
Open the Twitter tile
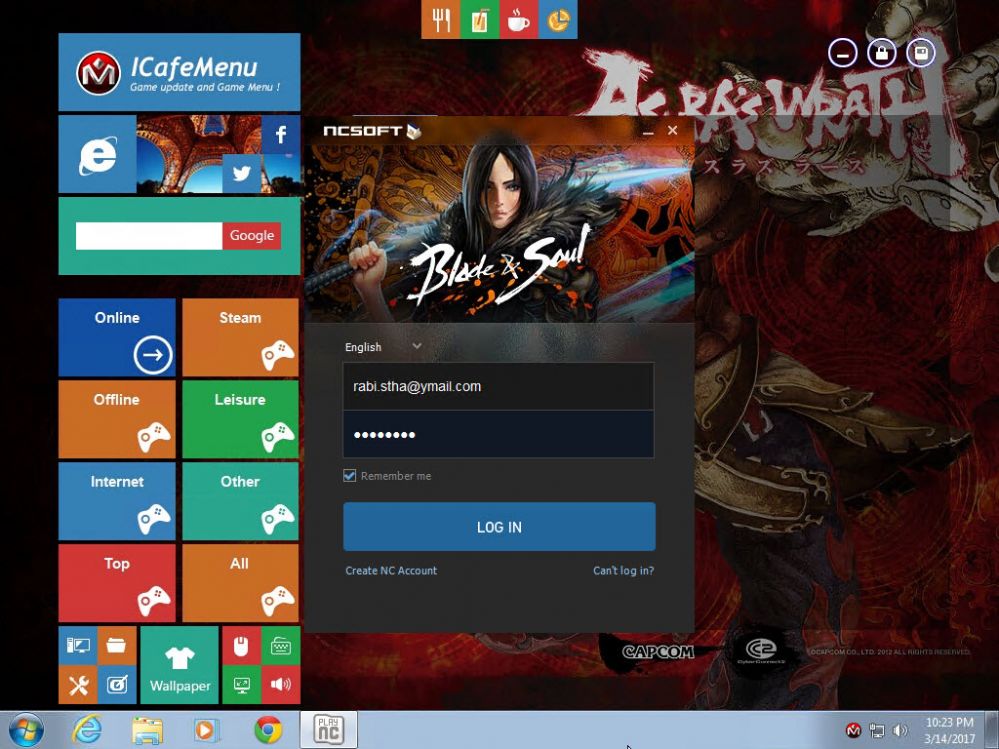(x=241, y=173)
